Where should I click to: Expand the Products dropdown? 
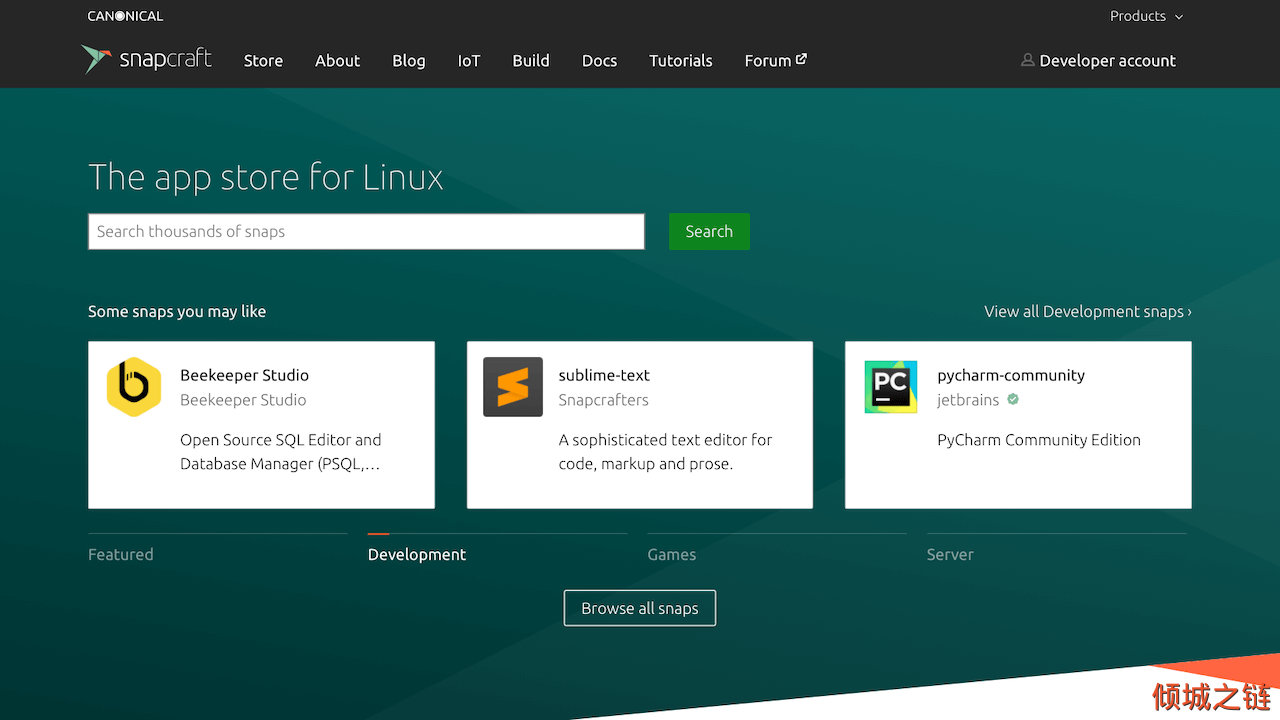(1146, 16)
